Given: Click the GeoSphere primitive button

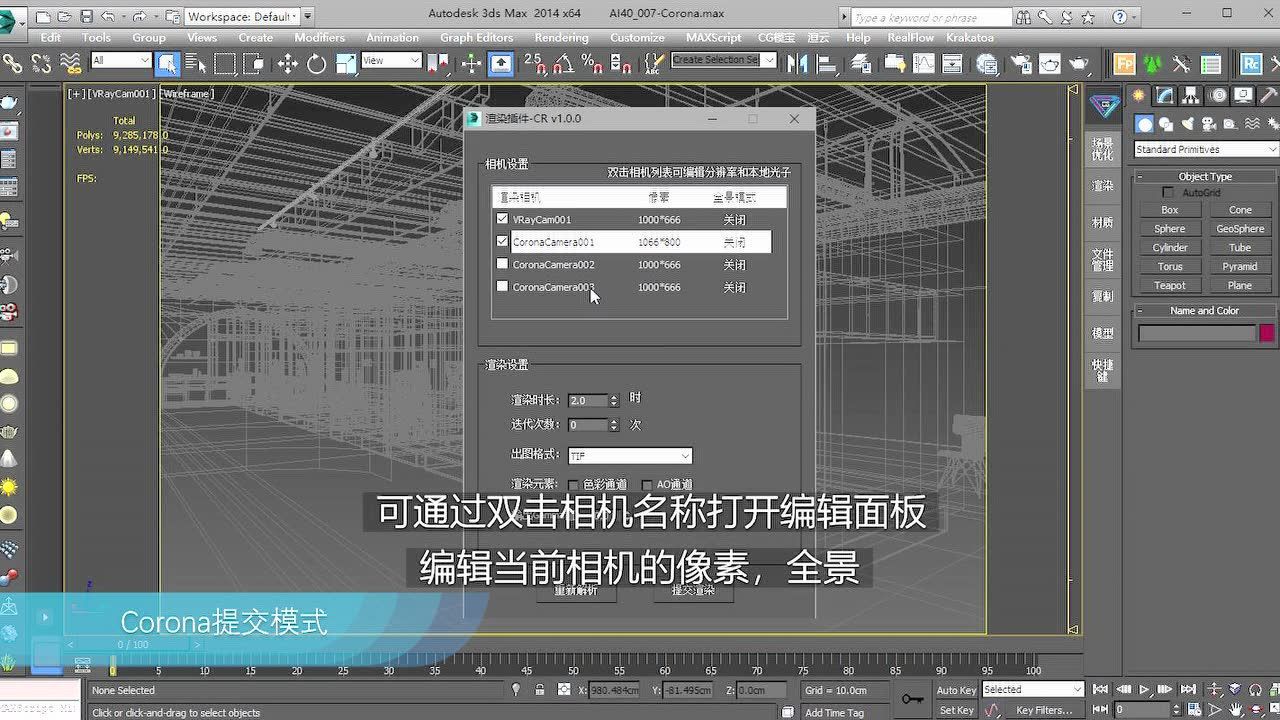Looking at the screenshot, I should [1240, 229].
